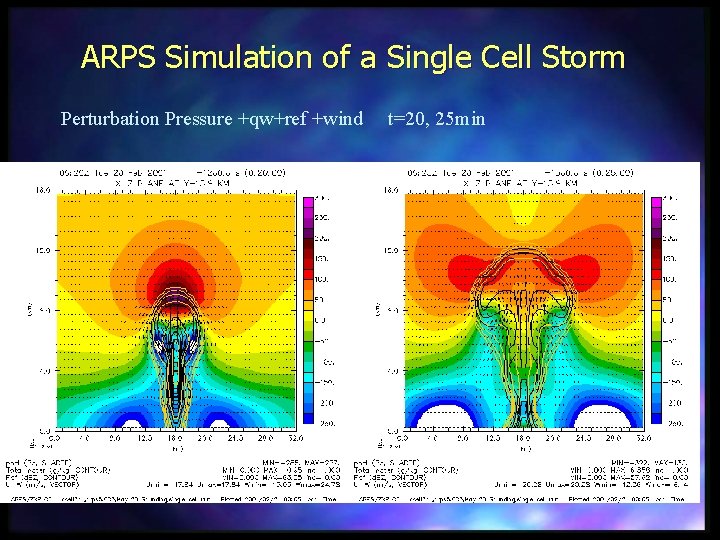Viewport: 720px width, 540px height.
Task: Click the left plot's field legend text below its axis
Action: [x=58, y=473]
